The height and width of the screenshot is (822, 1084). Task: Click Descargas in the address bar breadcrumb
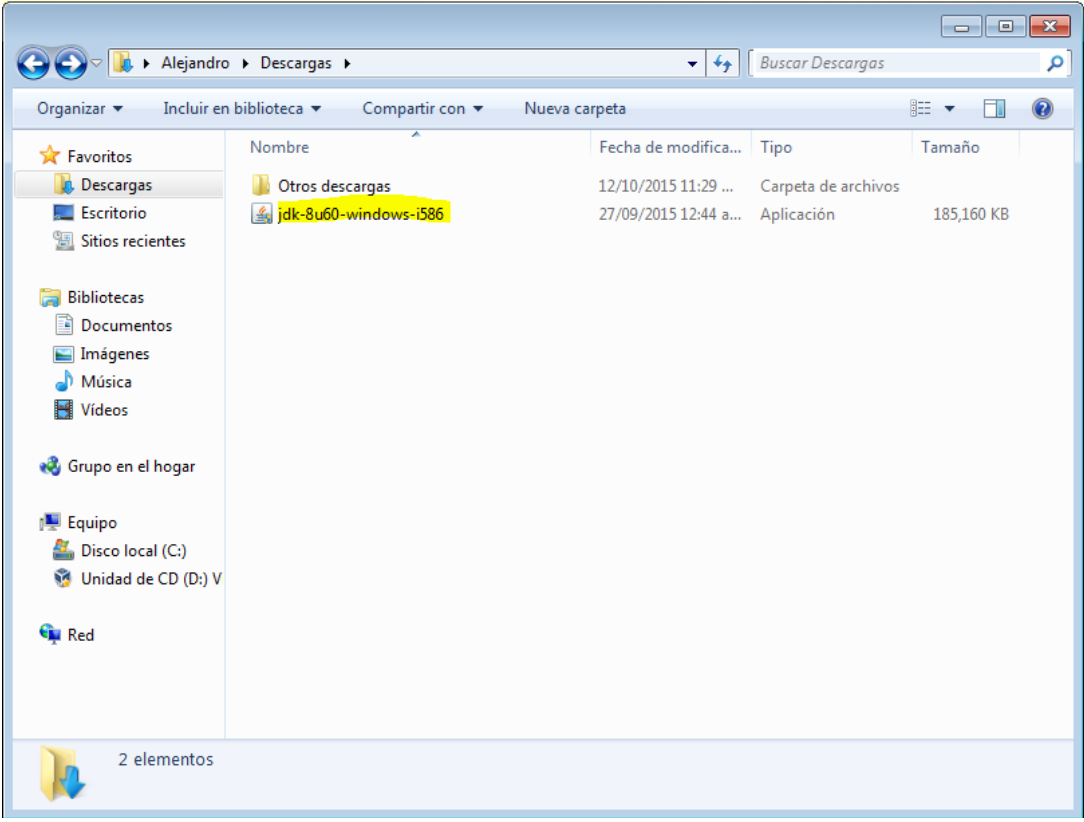[296, 62]
